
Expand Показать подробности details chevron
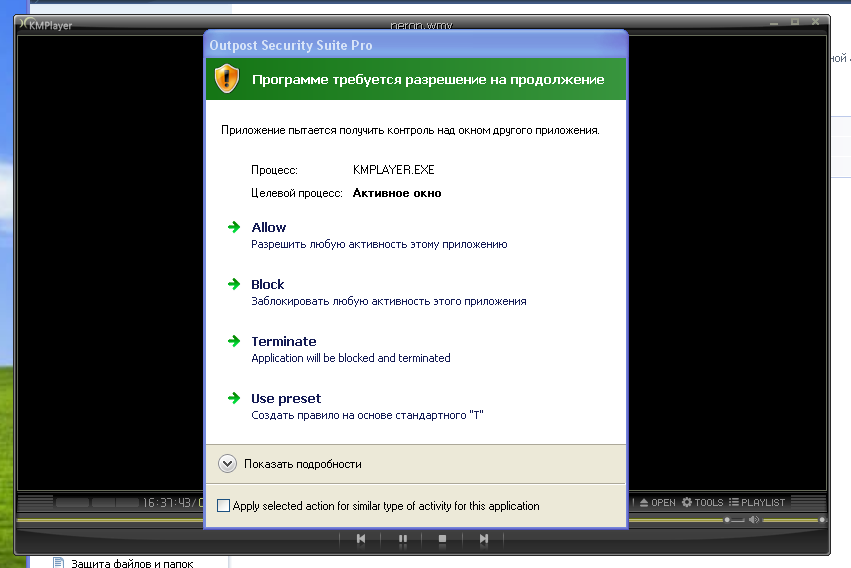click(x=227, y=463)
